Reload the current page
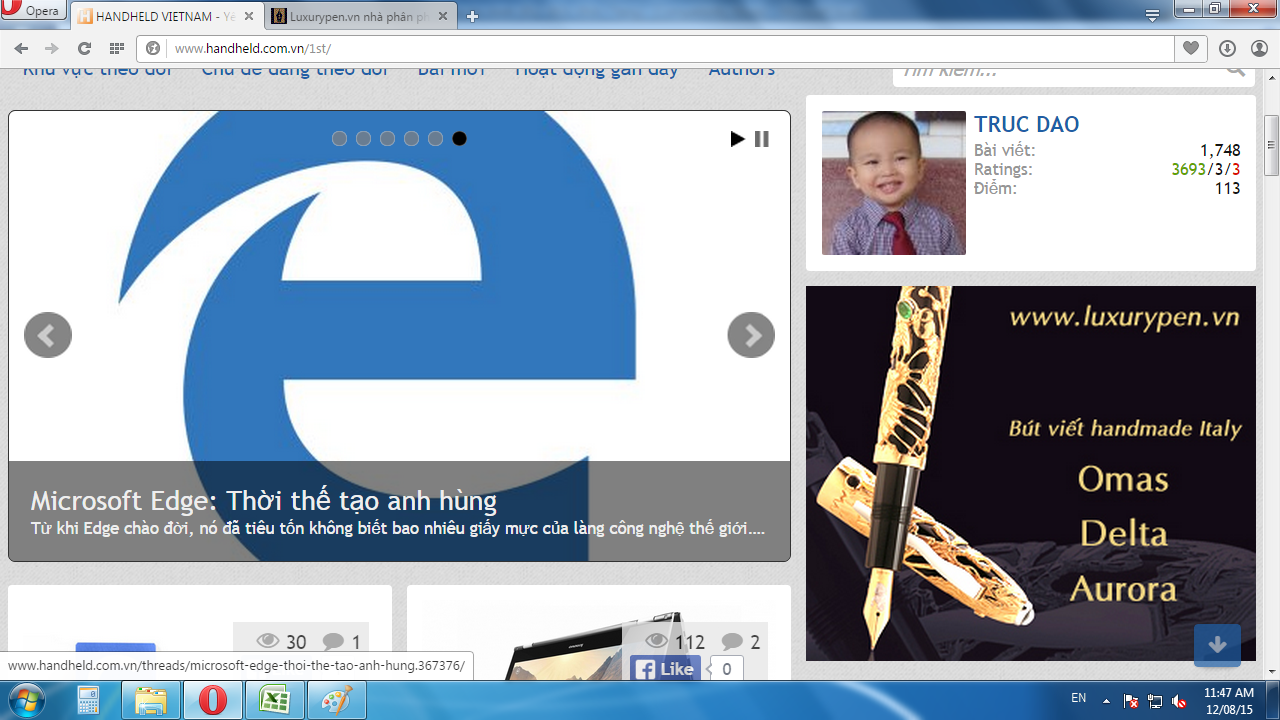Screen dimensions: 1280x720 [85, 47]
